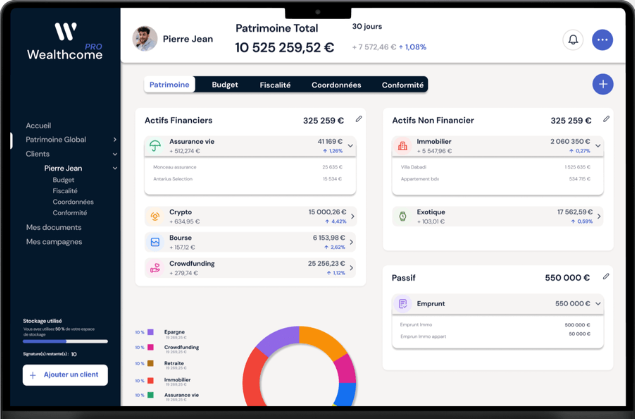Click the Patrimoine Total amount 10 525 259,52 €

pyautogui.click(x=285, y=48)
